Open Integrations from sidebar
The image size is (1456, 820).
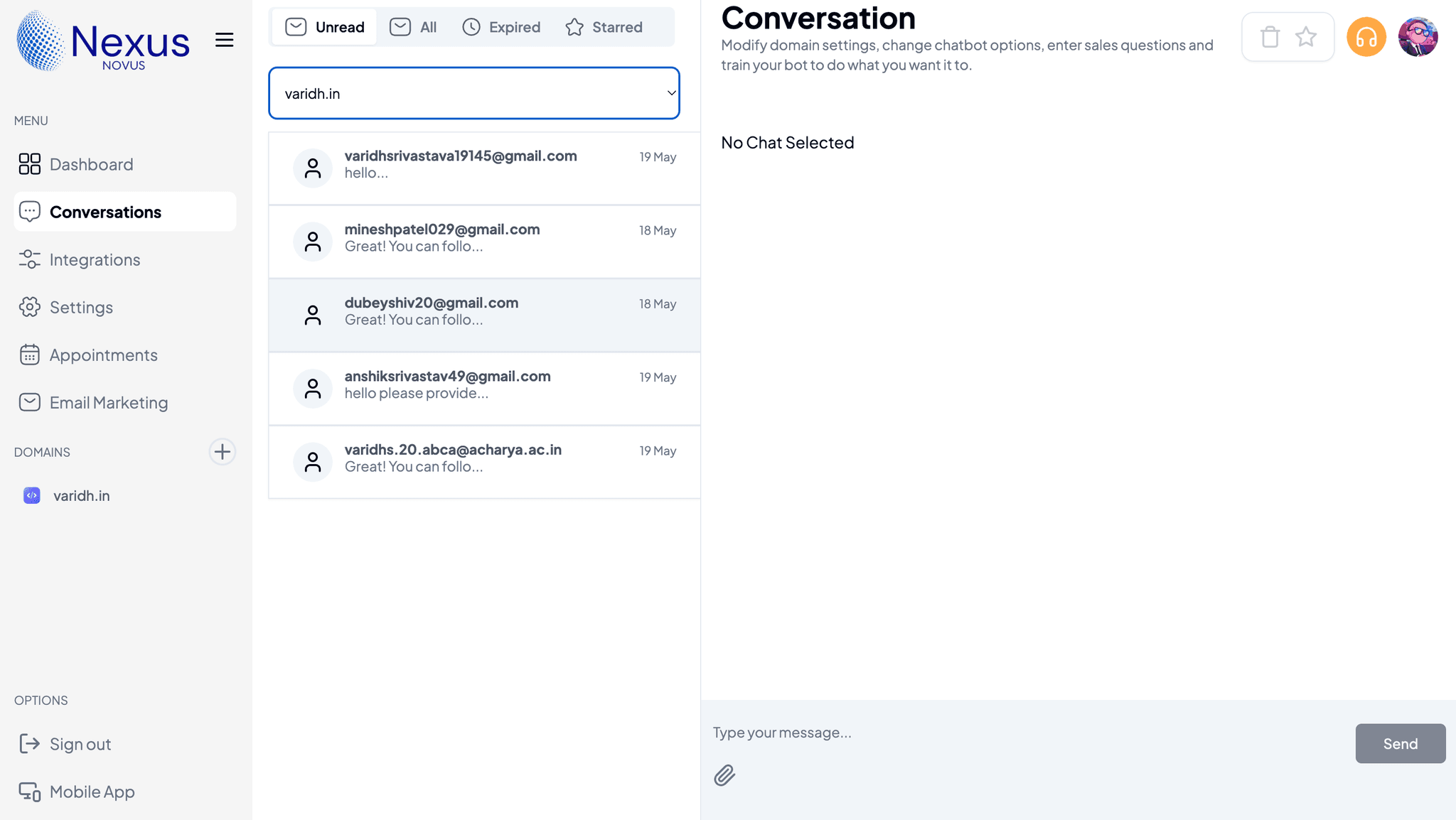click(95, 259)
